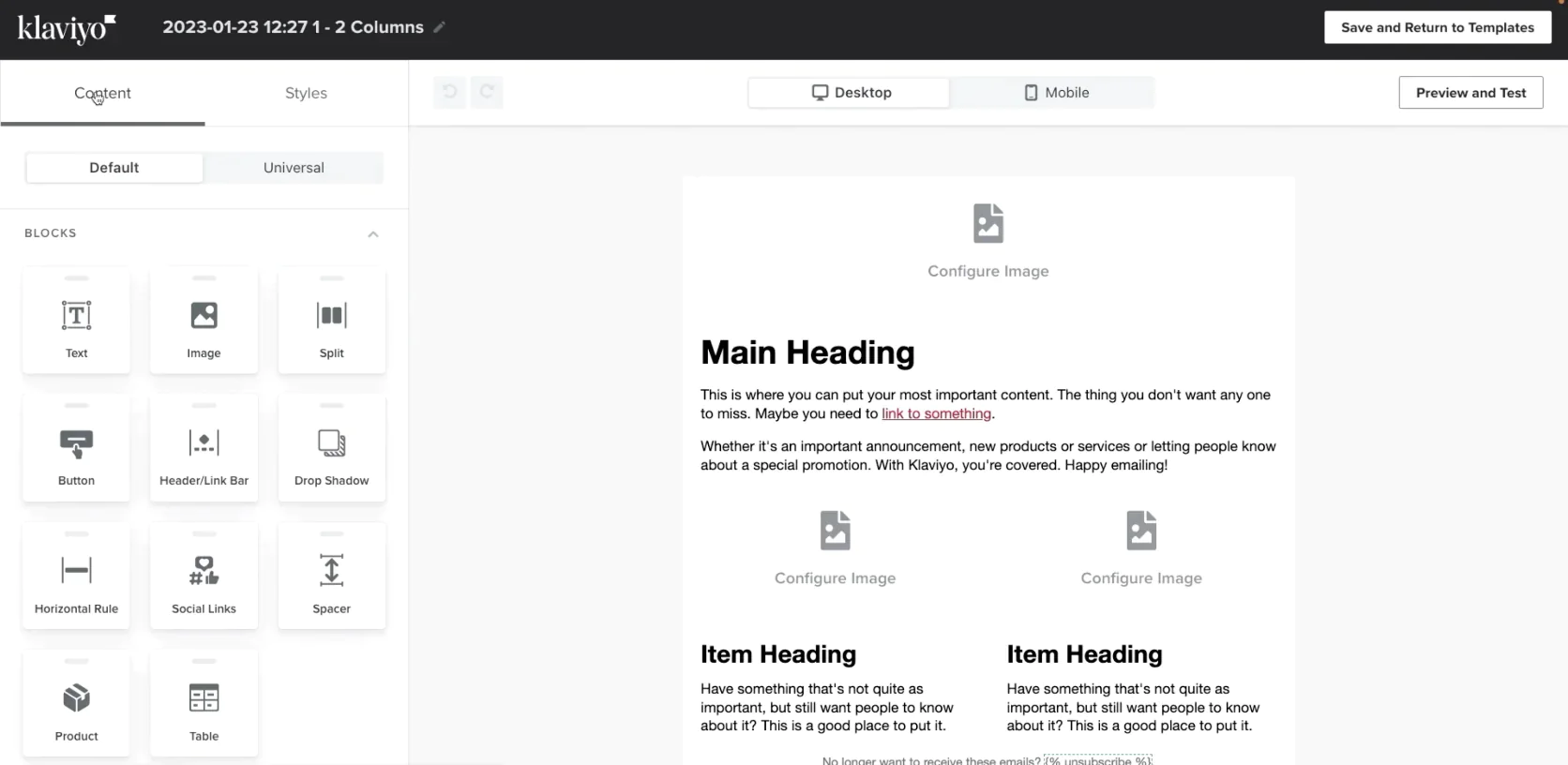The height and width of the screenshot is (765, 1568).
Task: Click Save and Return to Templates
Action: coord(1437,27)
